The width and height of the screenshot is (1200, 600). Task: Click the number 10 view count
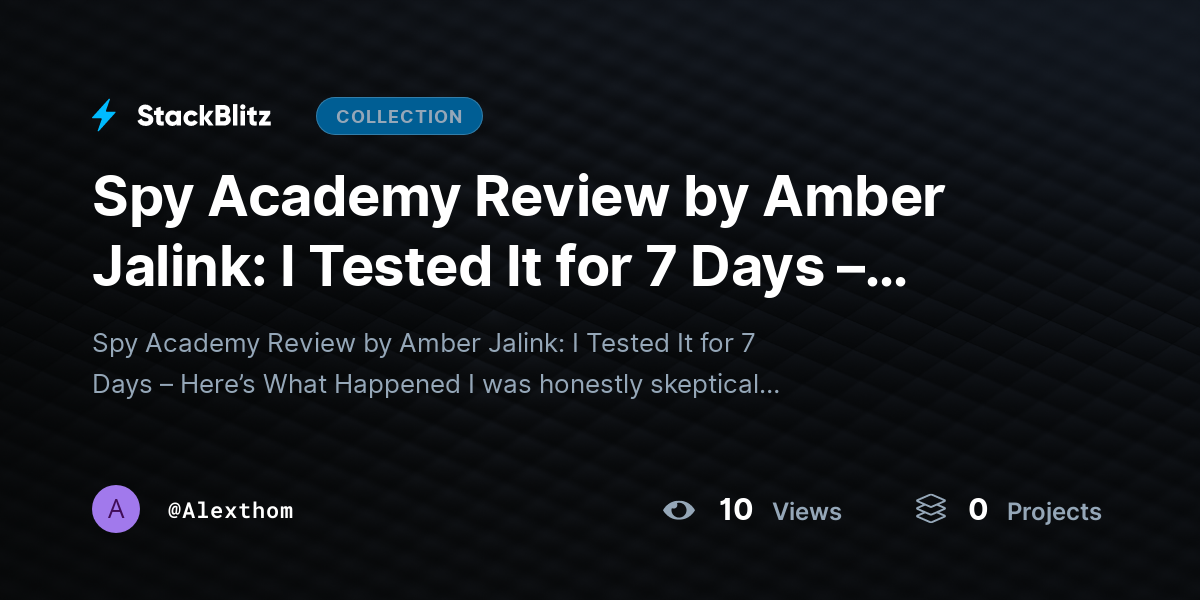[736, 510]
